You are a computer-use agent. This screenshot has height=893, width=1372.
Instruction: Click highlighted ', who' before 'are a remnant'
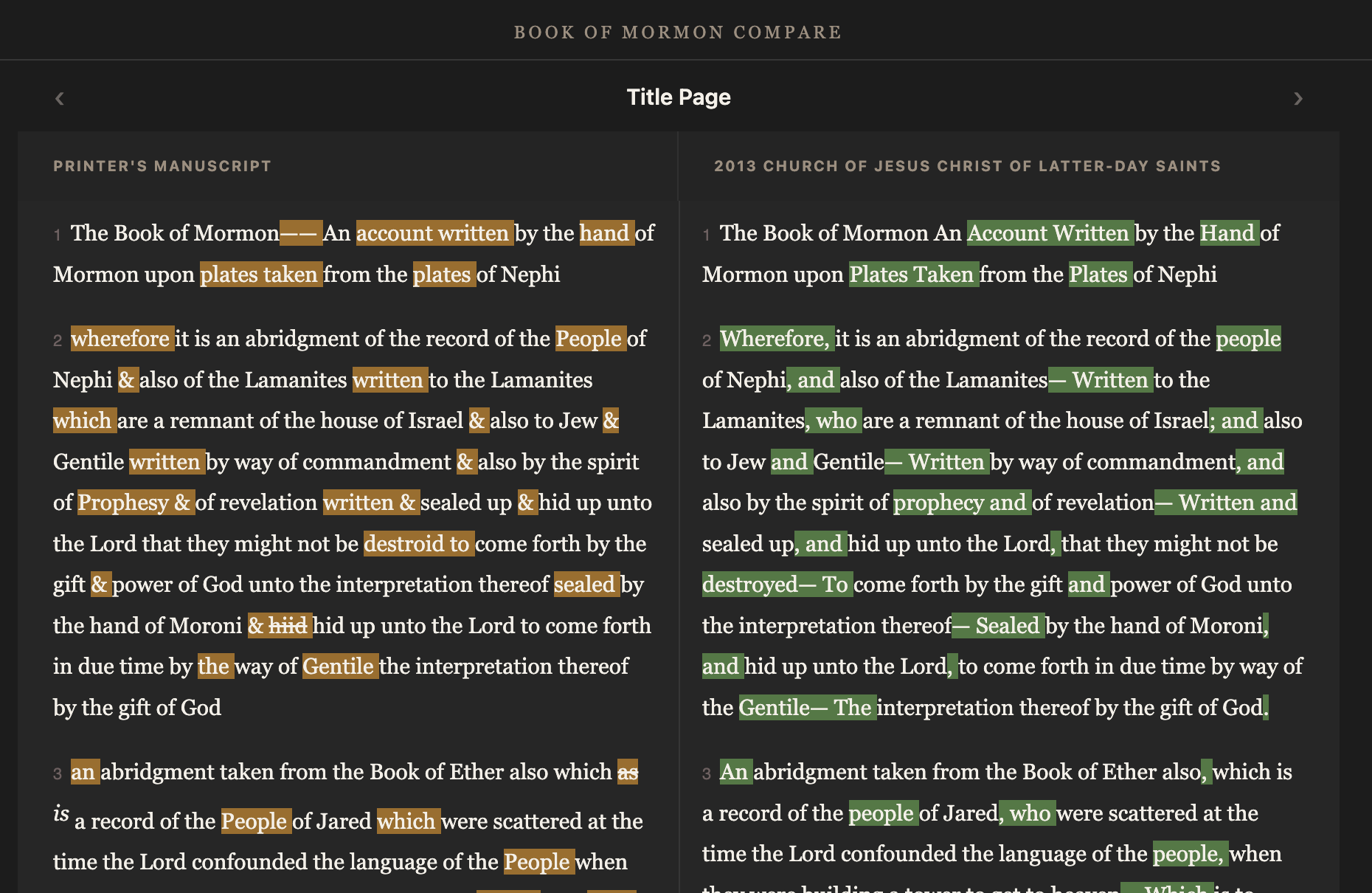coord(834,421)
